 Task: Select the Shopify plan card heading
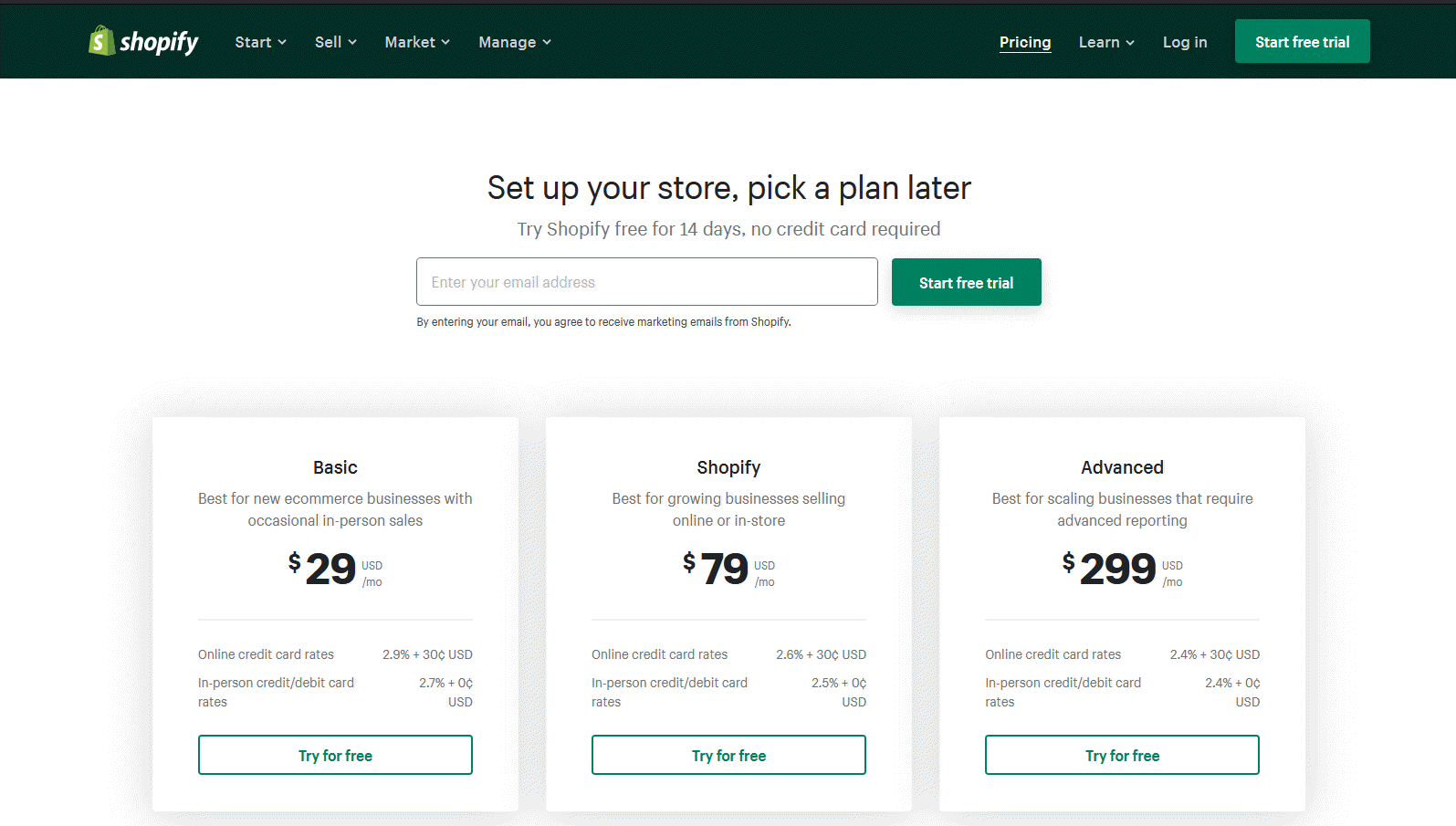pos(728,467)
